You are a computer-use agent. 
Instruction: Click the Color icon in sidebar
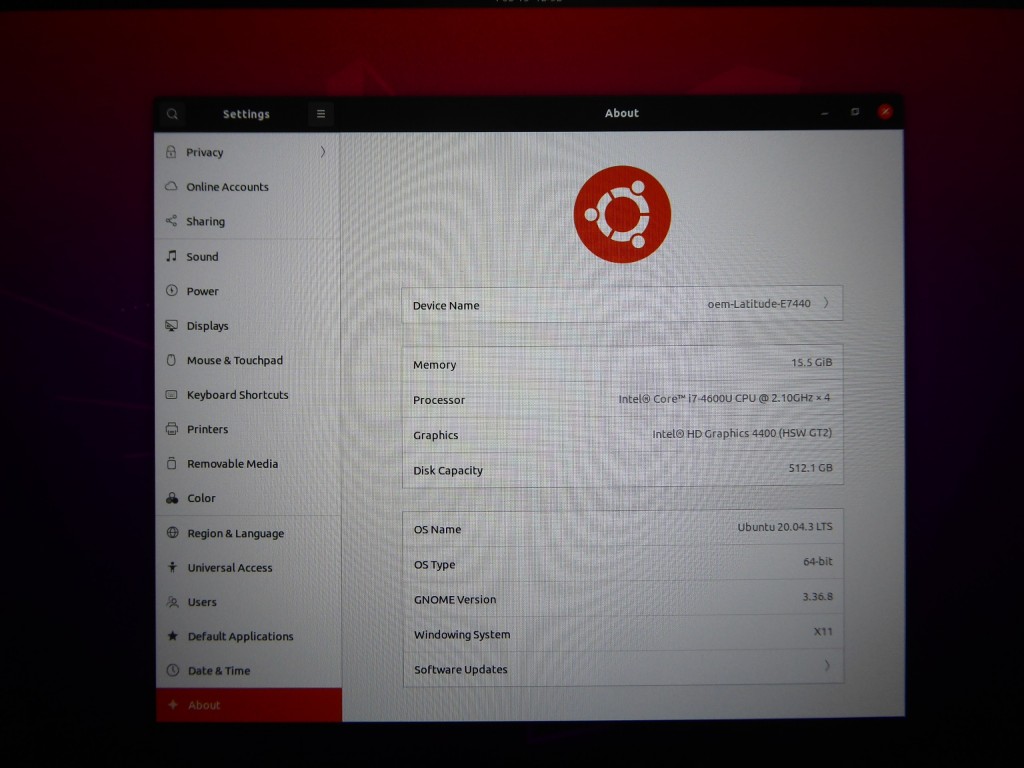(x=172, y=498)
